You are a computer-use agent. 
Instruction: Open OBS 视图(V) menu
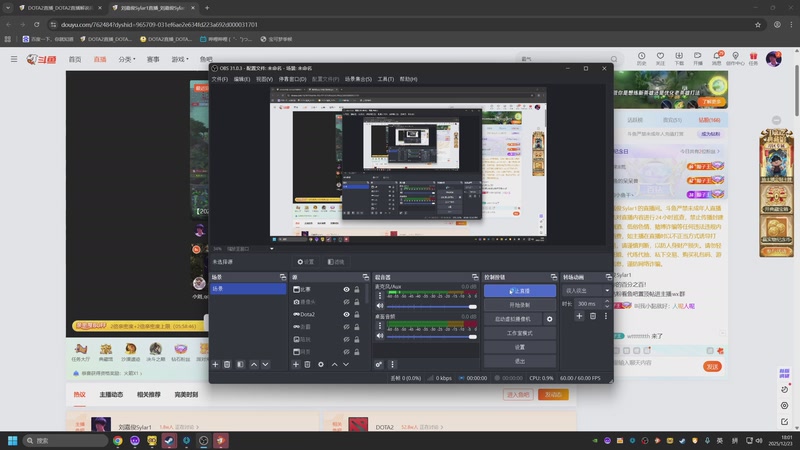pos(264,79)
